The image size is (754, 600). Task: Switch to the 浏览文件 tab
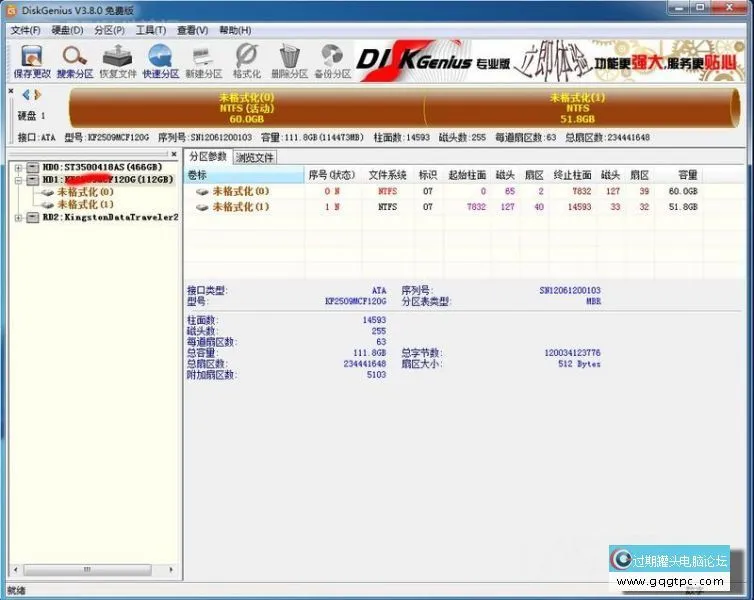(255, 157)
